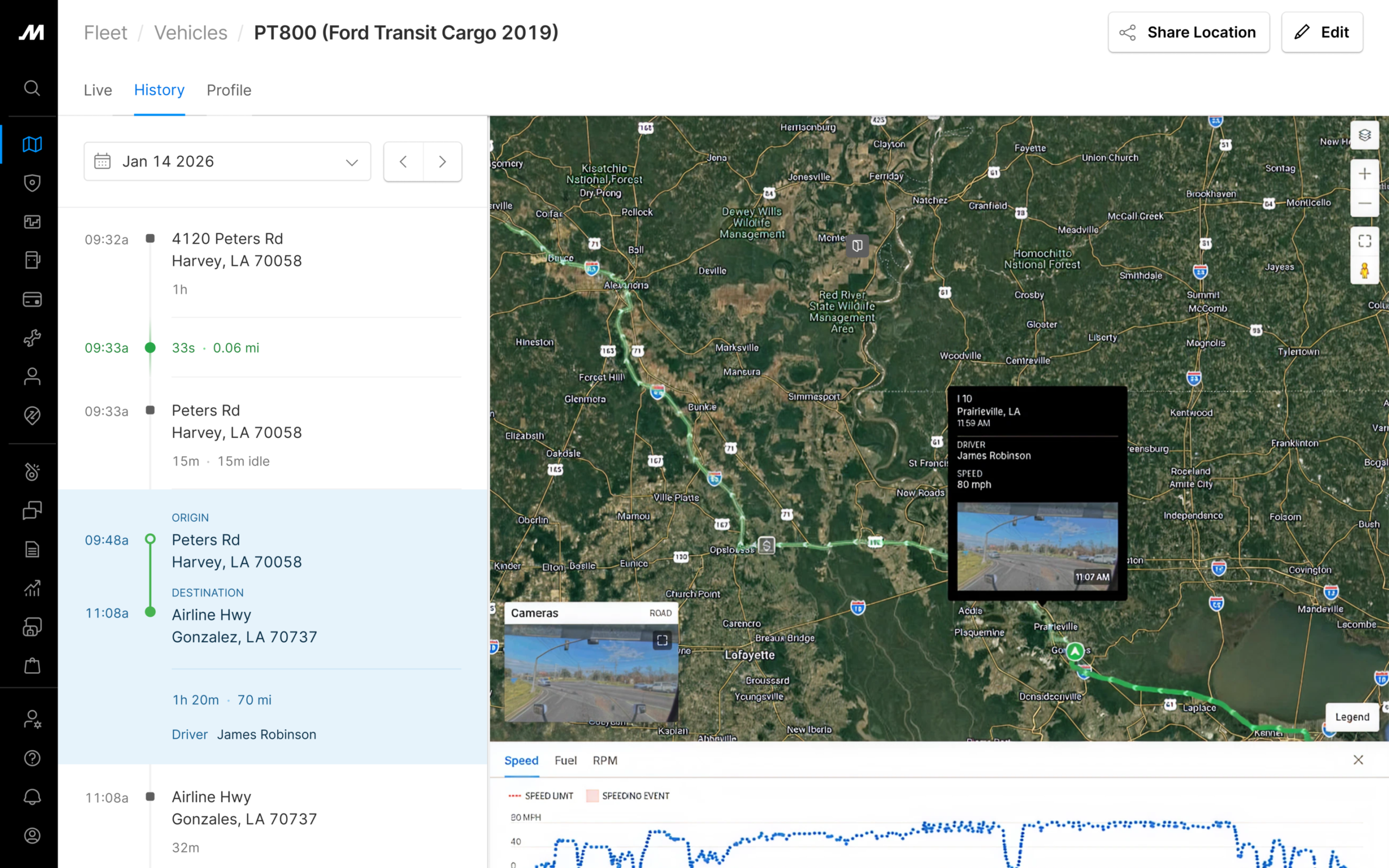Advance to the next day with right chevron
This screenshot has height=868, width=1389.
pyautogui.click(x=442, y=161)
